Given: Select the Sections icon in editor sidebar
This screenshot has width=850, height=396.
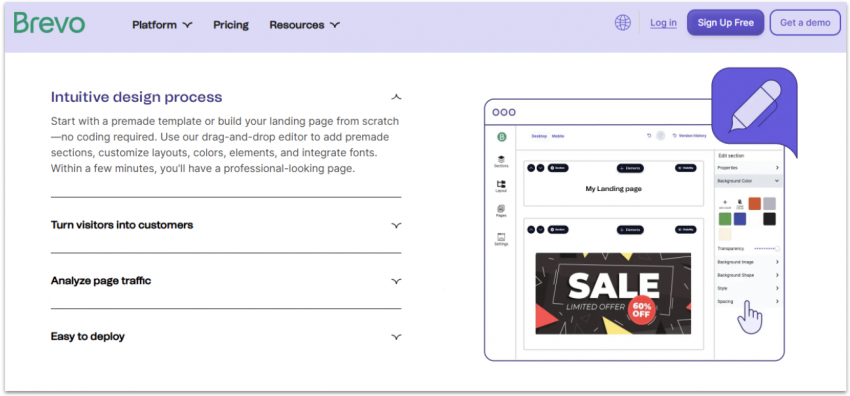Looking at the screenshot, I should tap(501, 161).
